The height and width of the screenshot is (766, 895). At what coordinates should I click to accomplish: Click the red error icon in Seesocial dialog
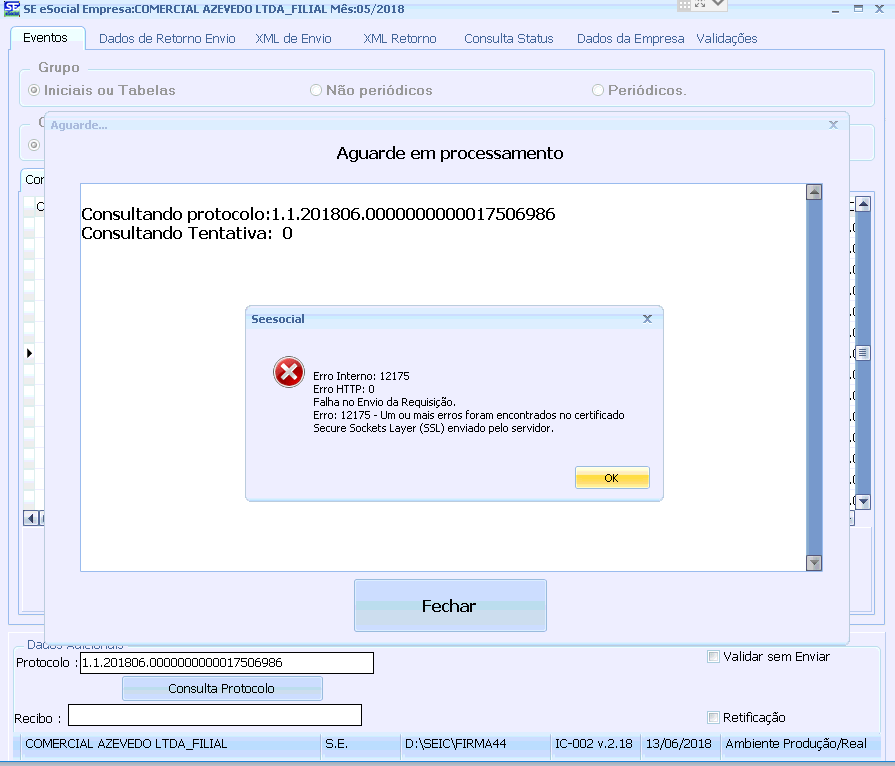[289, 372]
